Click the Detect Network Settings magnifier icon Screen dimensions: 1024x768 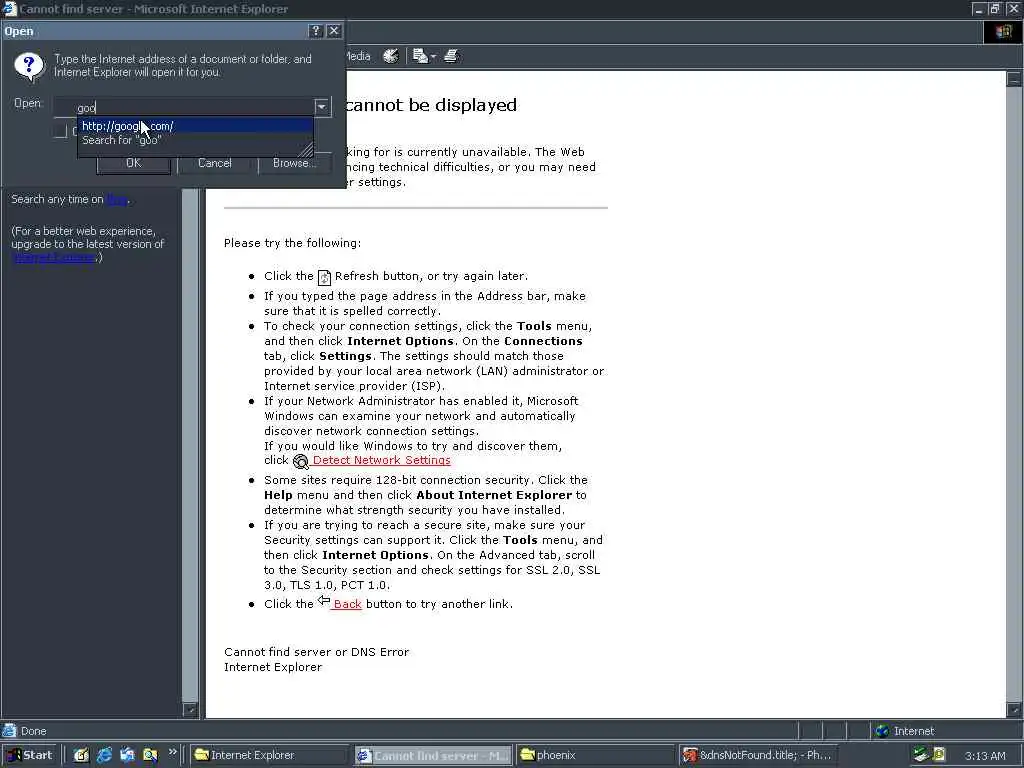[x=300, y=462]
